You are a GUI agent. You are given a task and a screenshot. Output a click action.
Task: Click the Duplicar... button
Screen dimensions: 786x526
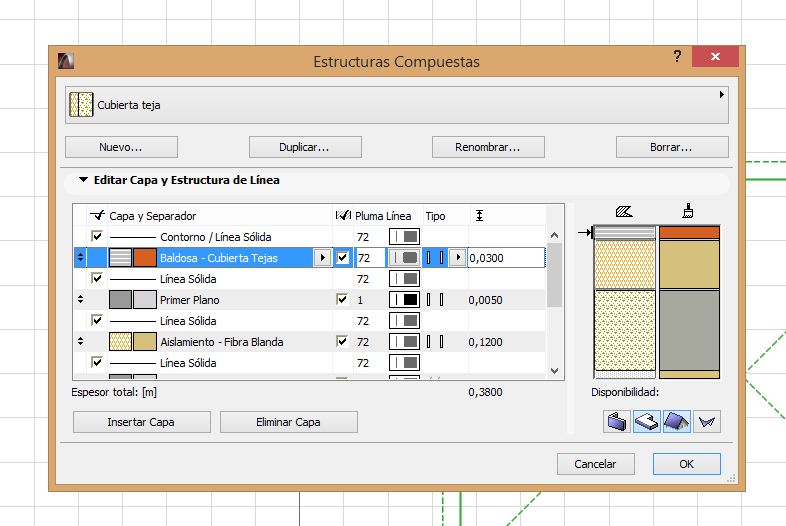305,147
